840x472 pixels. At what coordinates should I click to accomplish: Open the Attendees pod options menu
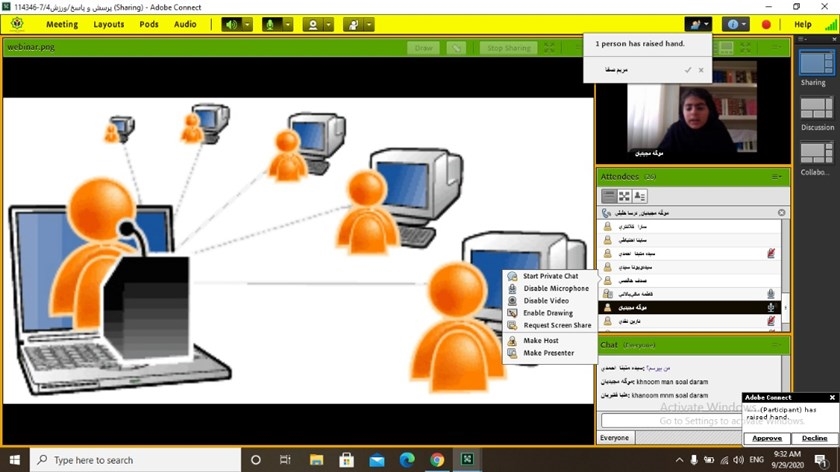point(777,177)
